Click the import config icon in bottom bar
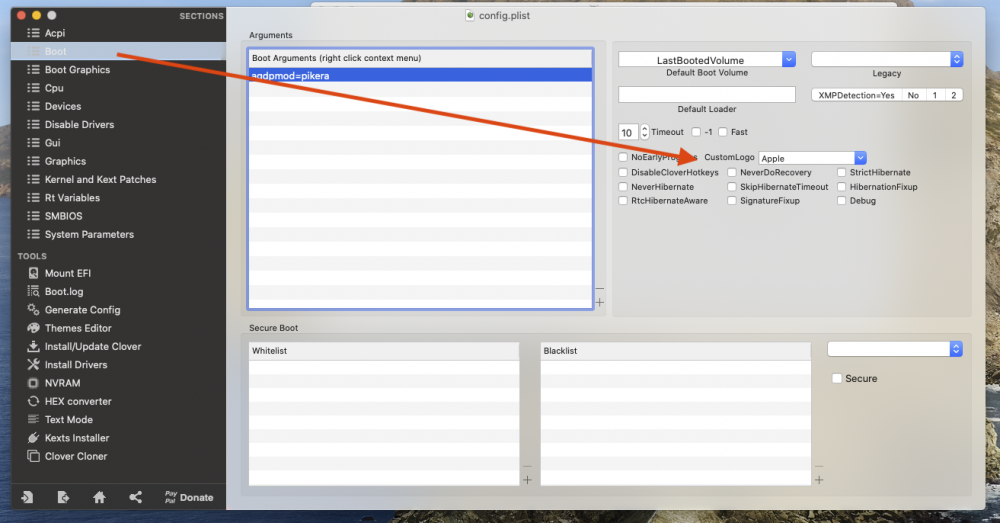1000x523 pixels. point(27,497)
